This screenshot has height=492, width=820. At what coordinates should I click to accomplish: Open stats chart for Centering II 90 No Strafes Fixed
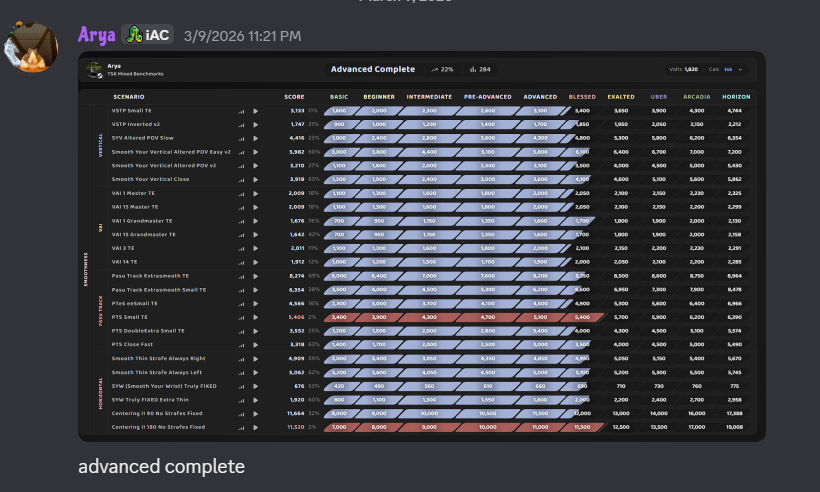241,414
